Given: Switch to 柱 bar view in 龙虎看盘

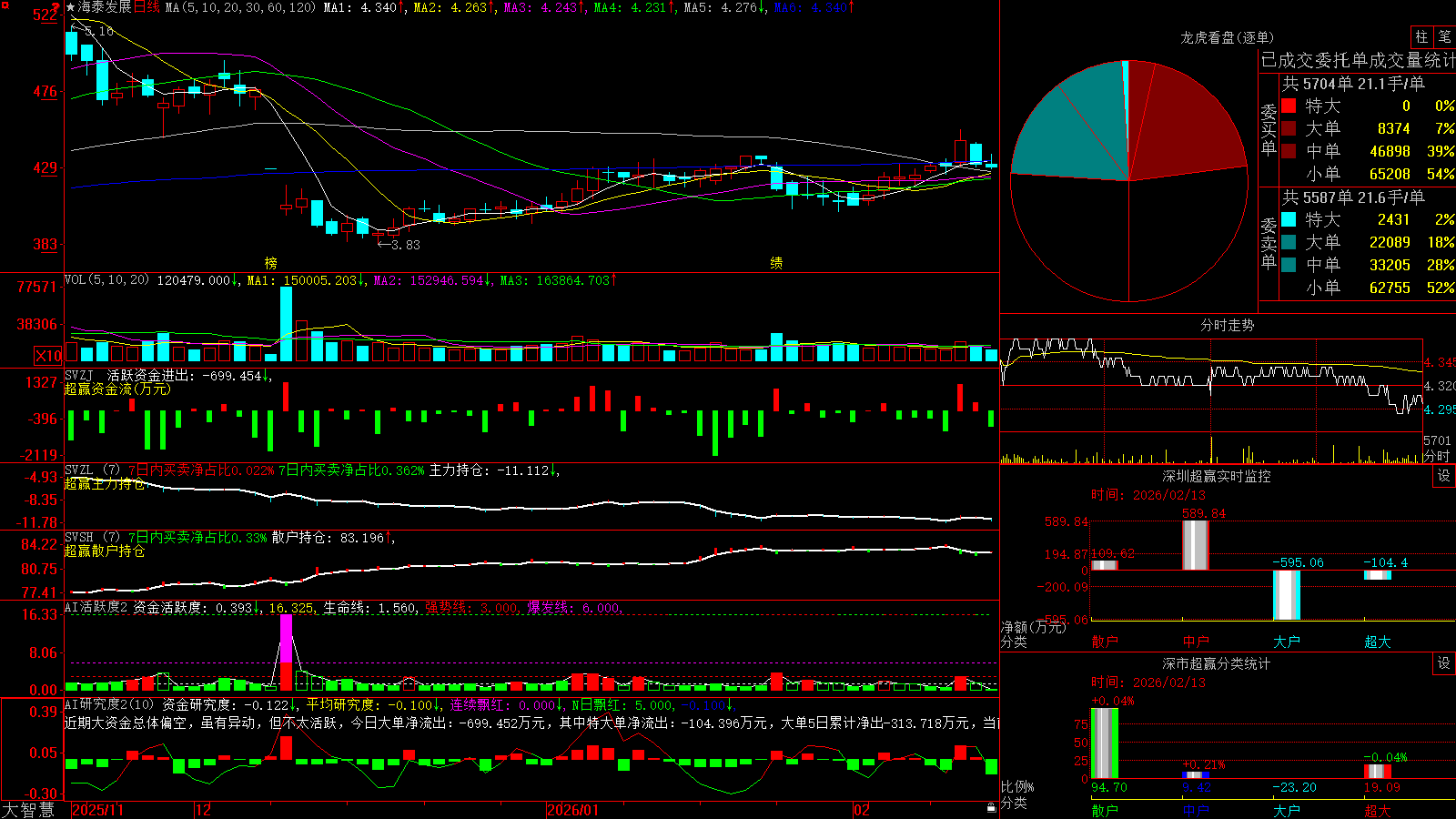Looking at the screenshot, I should coord(1421,37).
